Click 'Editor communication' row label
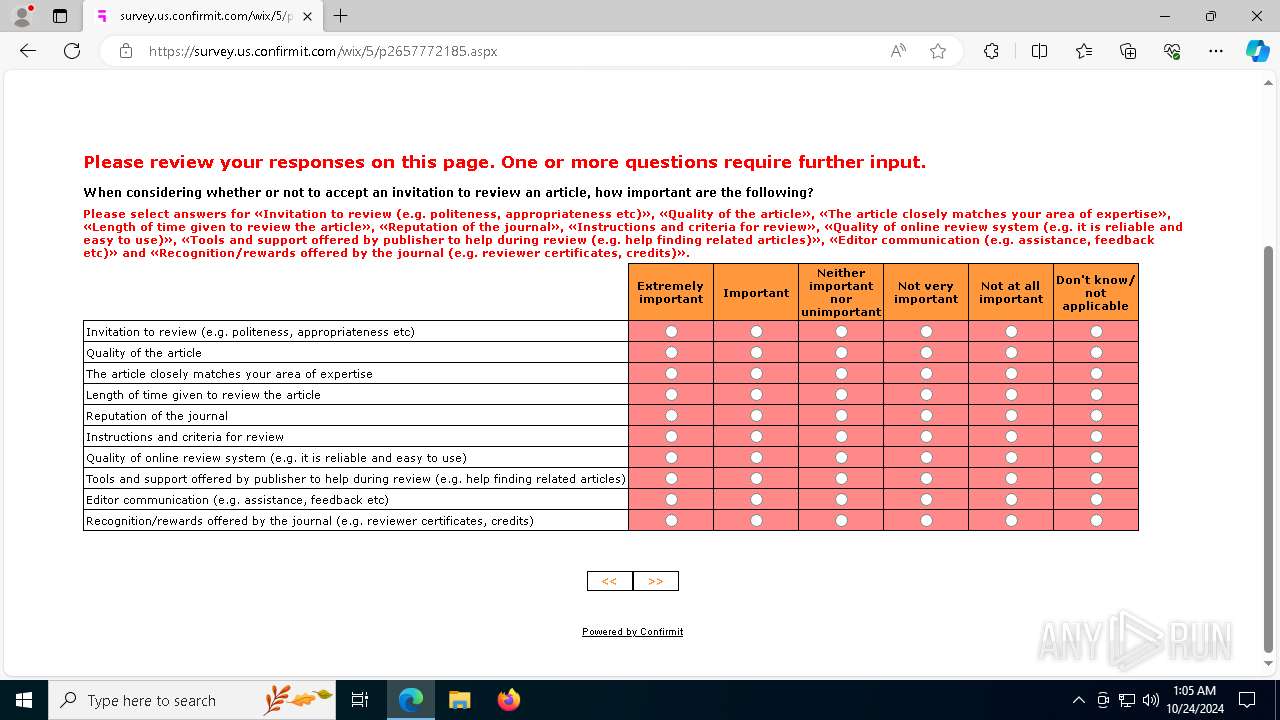This screenshot has width=1280, height=720. tap(237, 500)
